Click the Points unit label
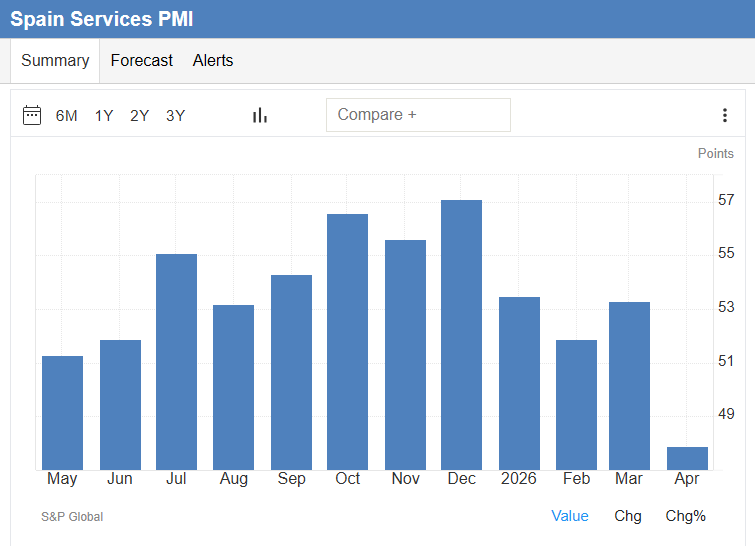755x546 pixels. pos(716,154)
